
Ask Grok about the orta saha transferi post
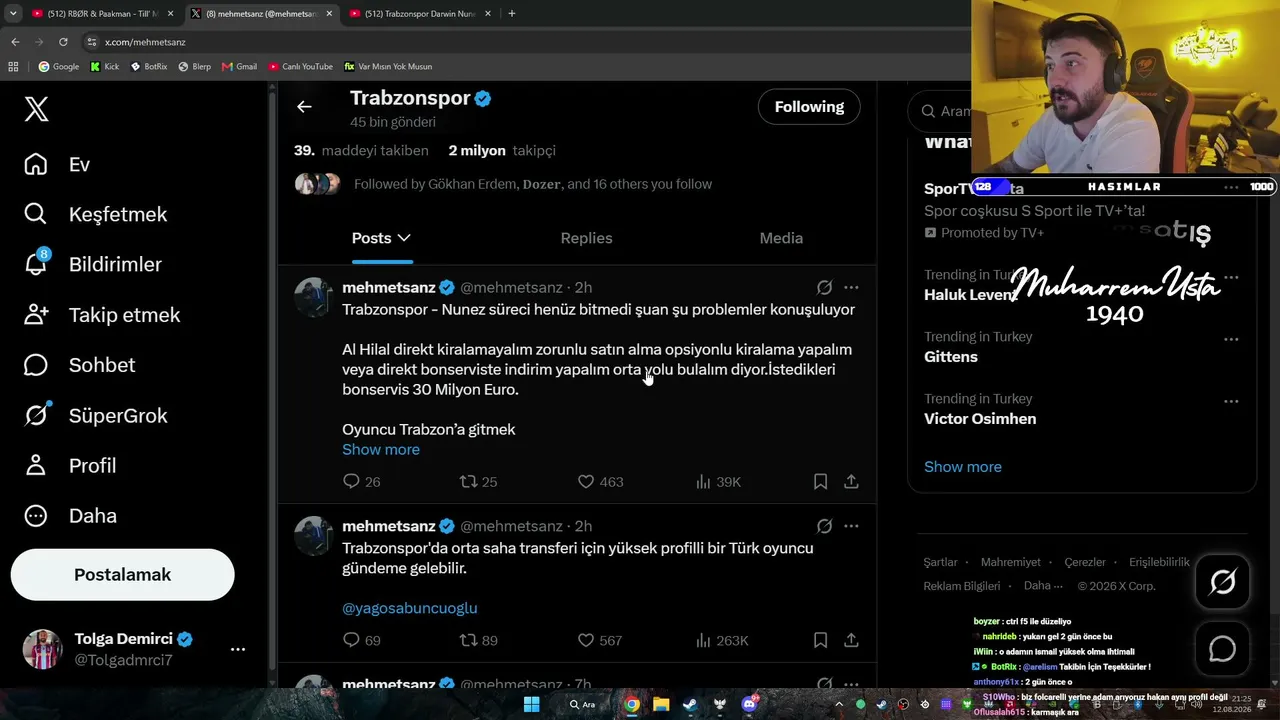[824, 526]
